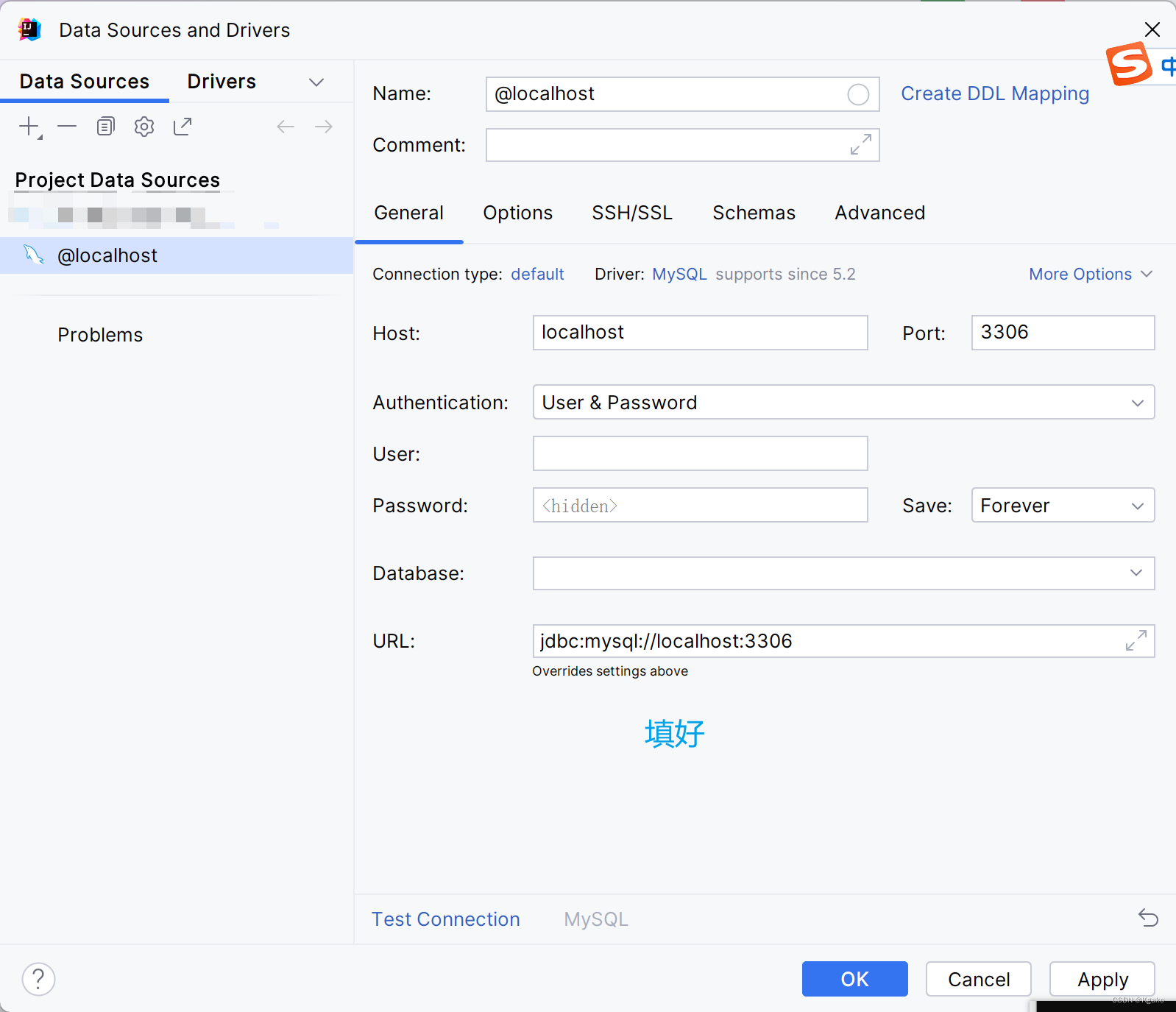The height and width of the screenshot is (1012, 1176).
Task: Open the Advanced tab
Action: click(x=879, y=213)
